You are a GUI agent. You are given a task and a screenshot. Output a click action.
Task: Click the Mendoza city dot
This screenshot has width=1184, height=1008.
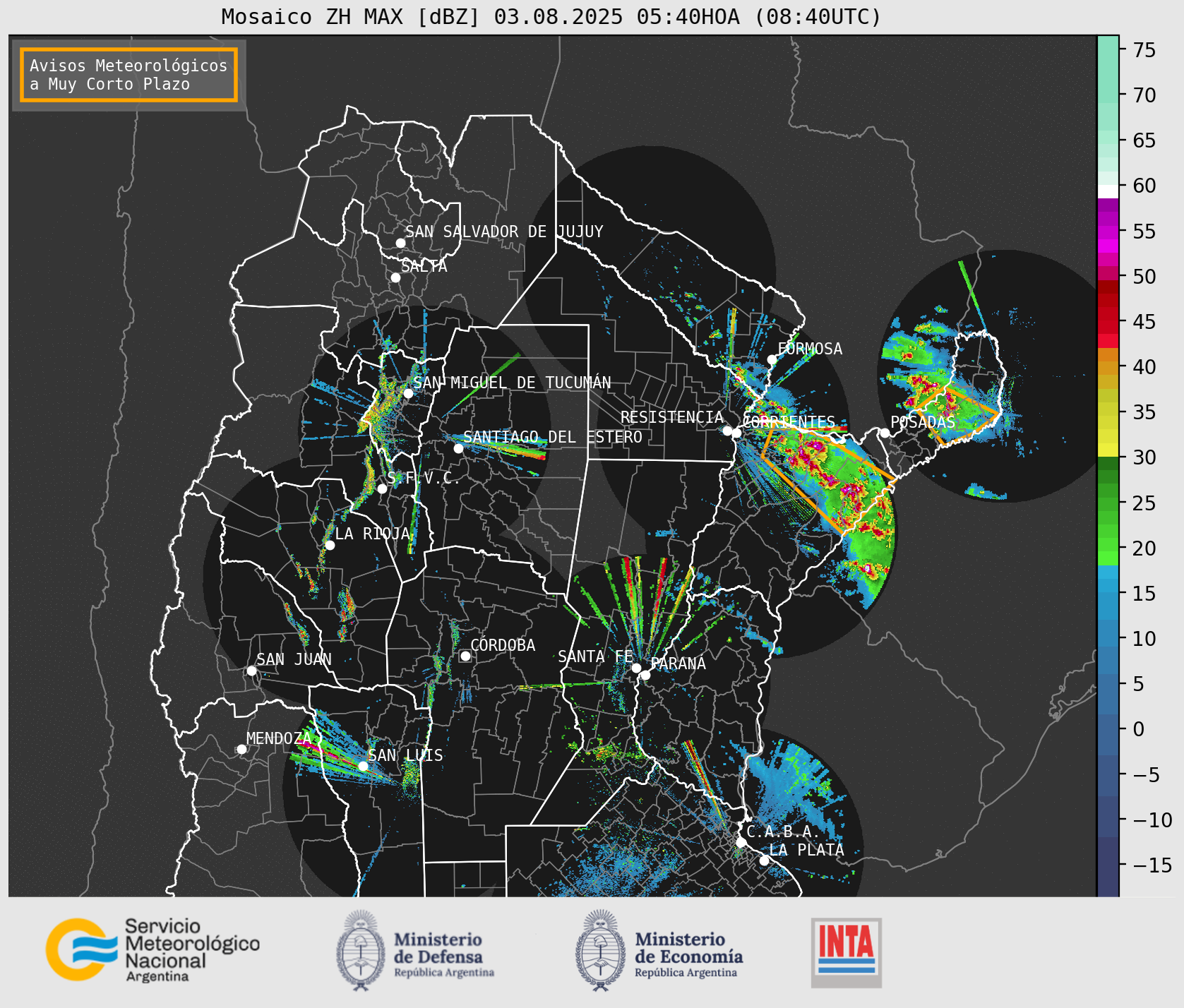pos(241,749)
